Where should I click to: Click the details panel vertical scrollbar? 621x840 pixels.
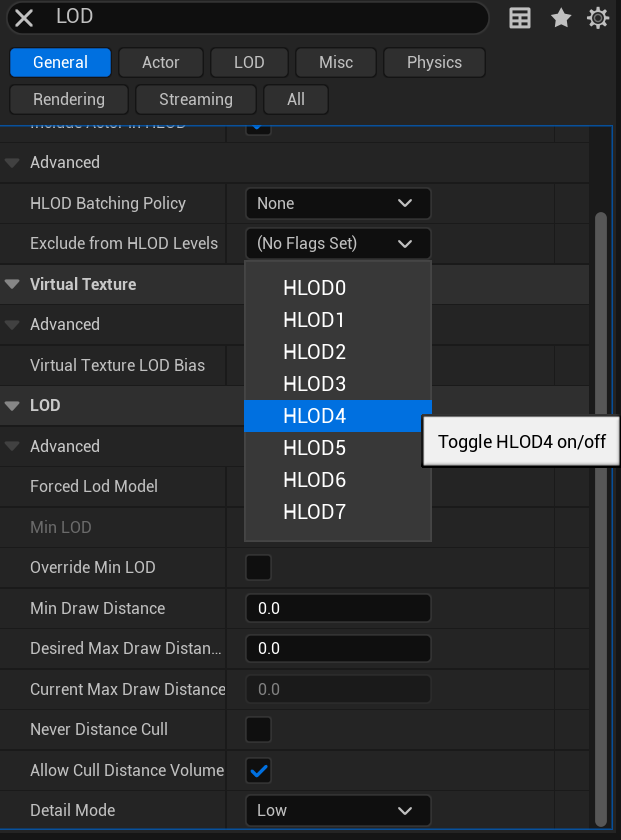point(601,500)
